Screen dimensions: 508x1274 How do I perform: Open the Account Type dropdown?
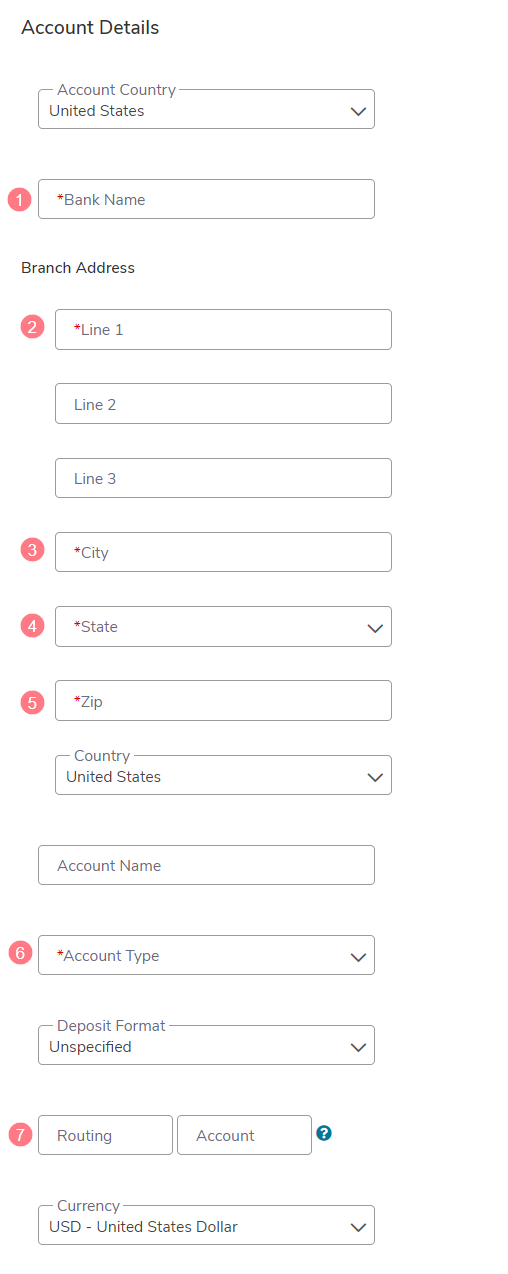coord(206,955)
